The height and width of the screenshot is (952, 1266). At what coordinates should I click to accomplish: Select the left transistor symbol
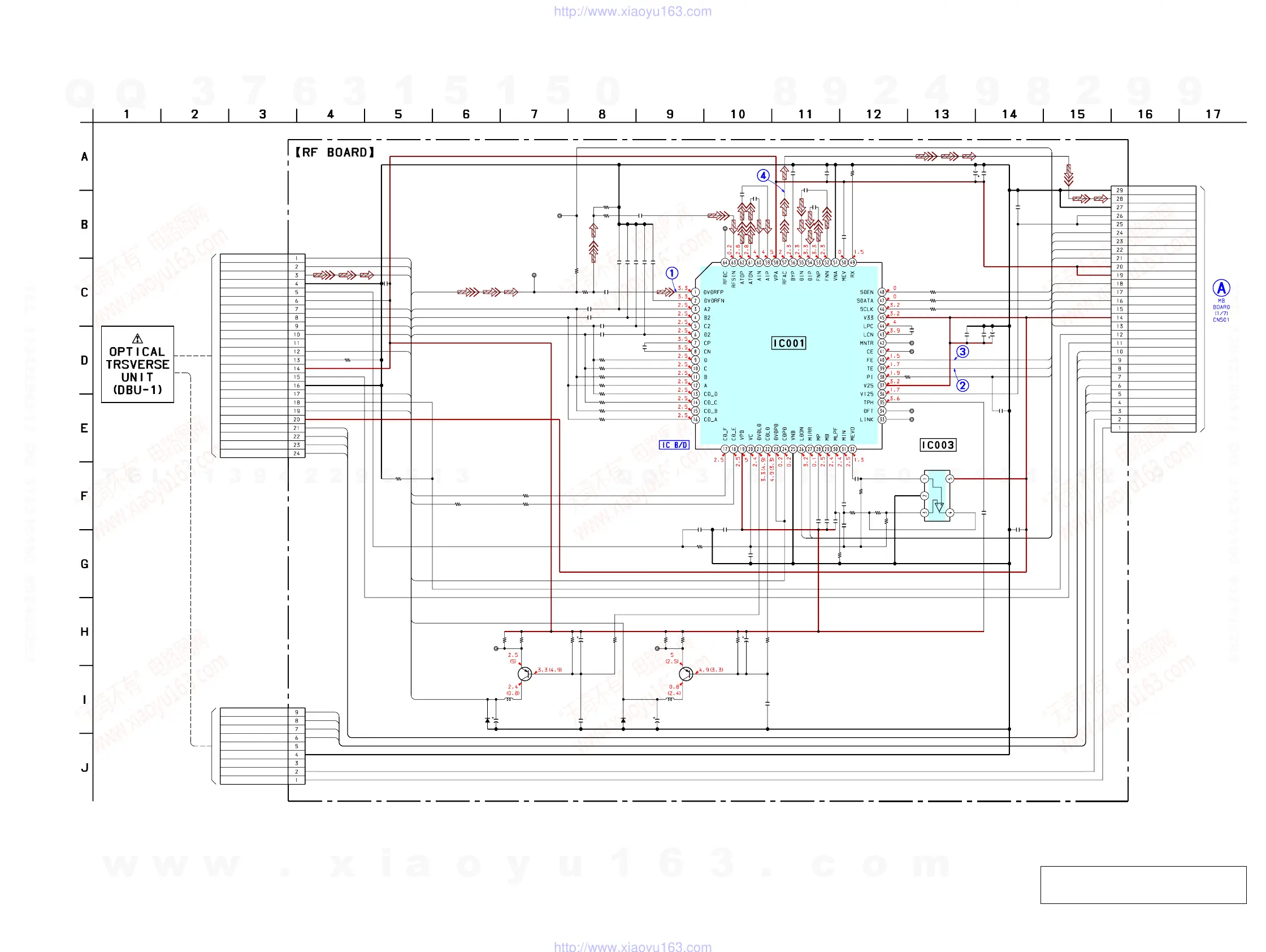click(524, 674)
